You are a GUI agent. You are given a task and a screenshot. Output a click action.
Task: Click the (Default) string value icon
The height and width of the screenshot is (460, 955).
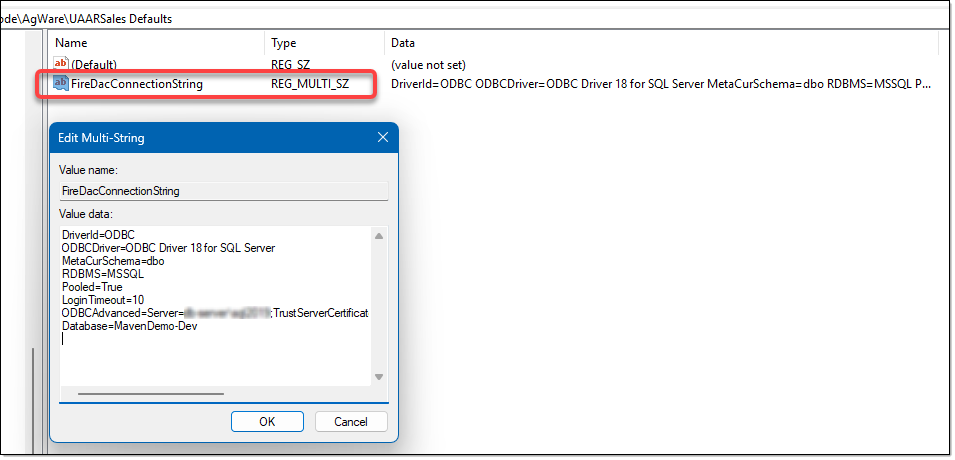61,64
